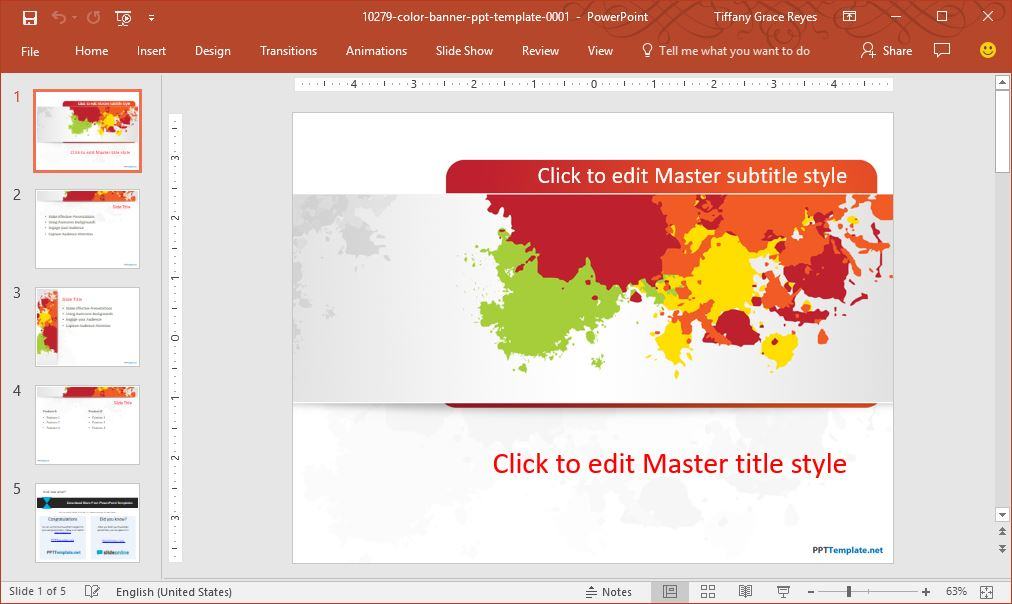This screenshot has width=1012, height=604.
Task: Click the Save icon in quick access toolbar
Action: [x=30, y=17]
